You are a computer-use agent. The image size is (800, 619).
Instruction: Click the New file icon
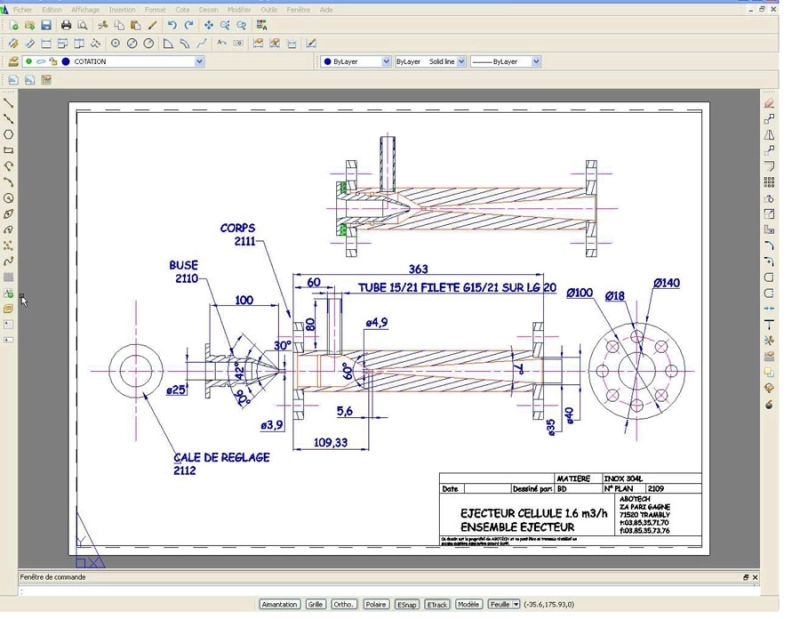[14, 25]
